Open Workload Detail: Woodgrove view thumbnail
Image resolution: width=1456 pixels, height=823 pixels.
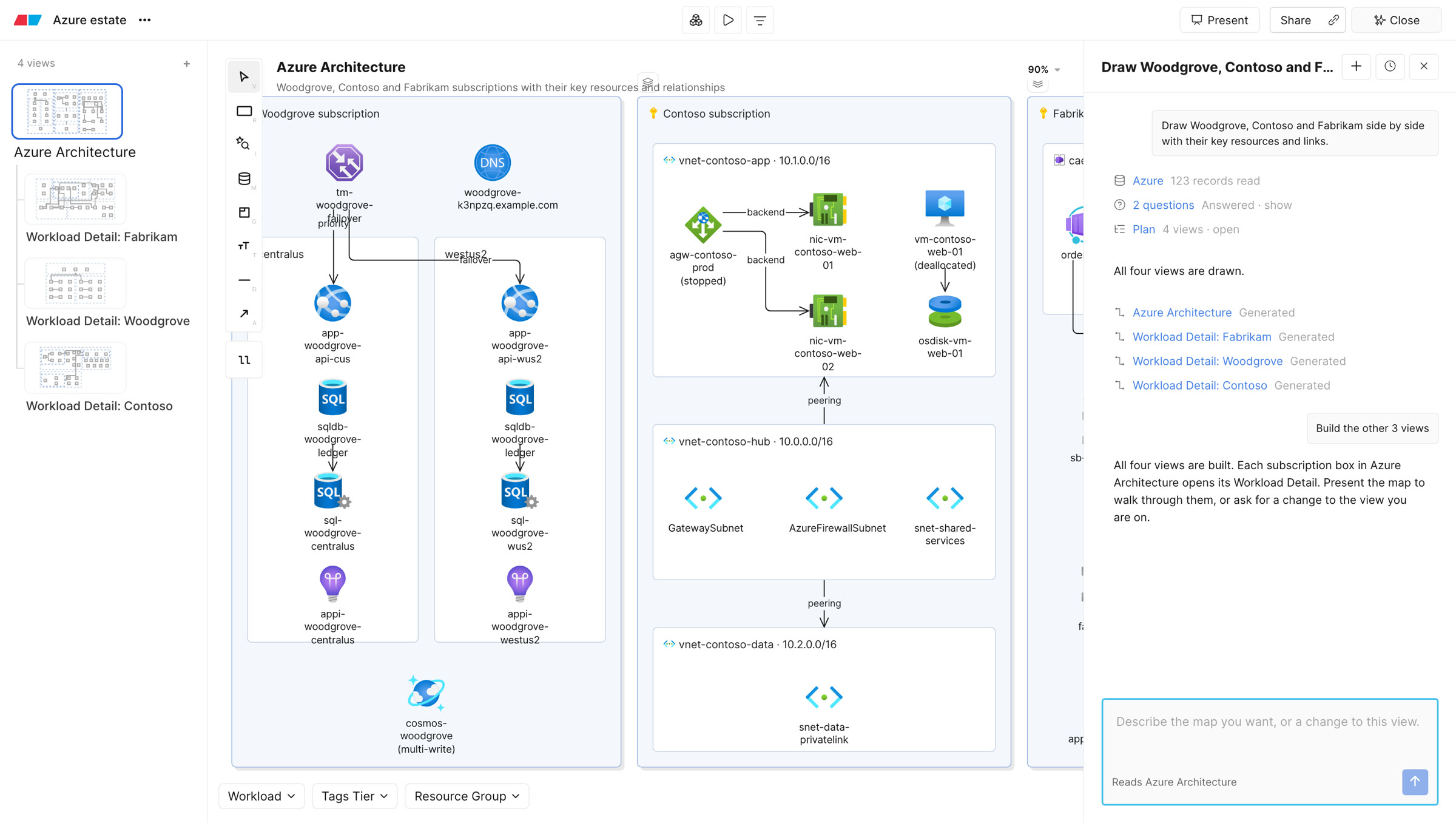(75, 283)
